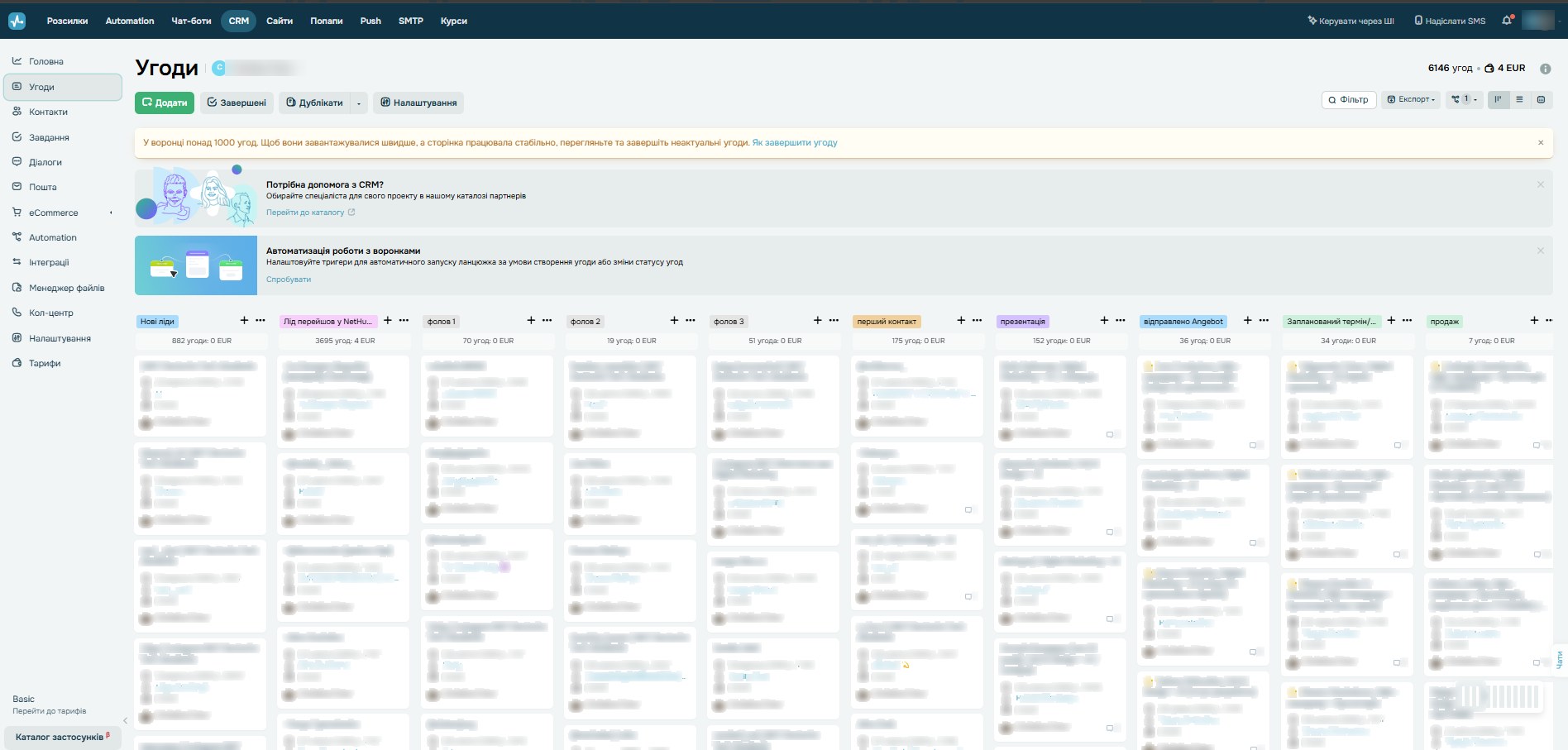Screen dimensions: 1568x750
Task: Open the Завершені deals button
Action: pyautogui.click(x=237, y=103)
